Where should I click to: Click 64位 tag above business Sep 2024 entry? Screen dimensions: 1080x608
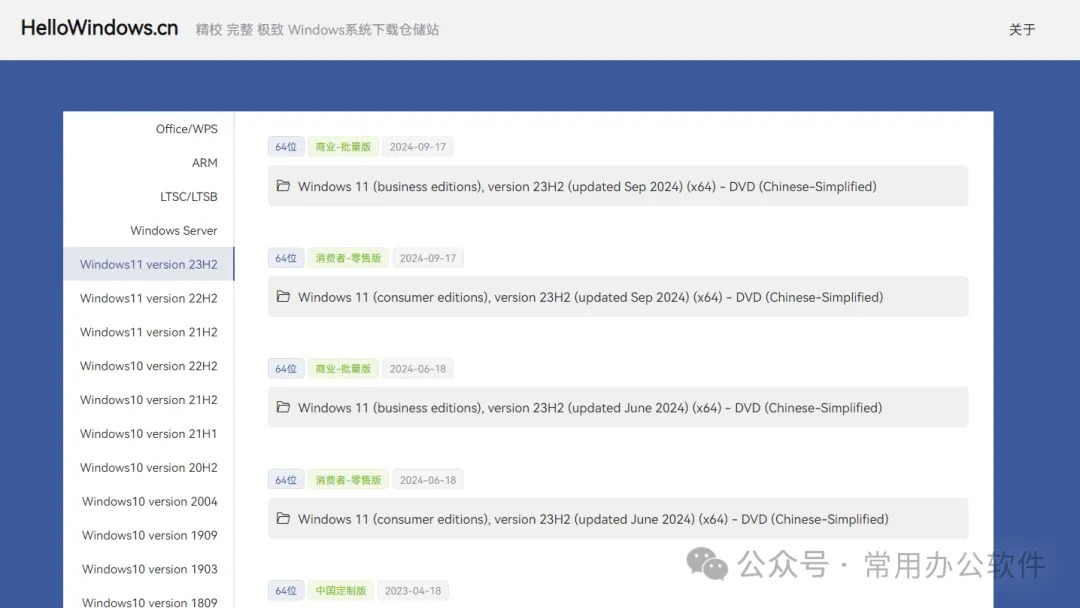click(286, 147)
